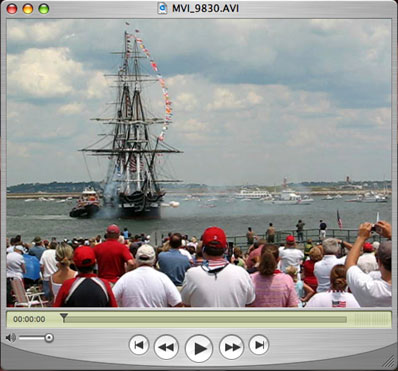Click the playhead marker on timeline

(64, 317)
